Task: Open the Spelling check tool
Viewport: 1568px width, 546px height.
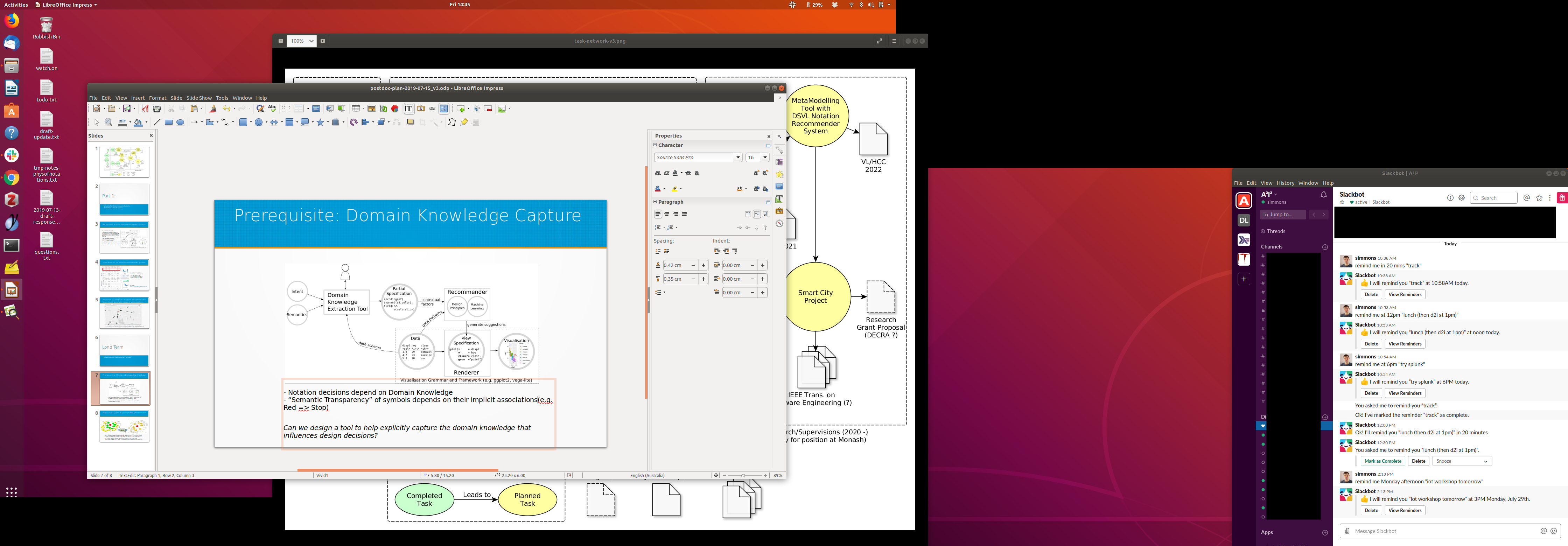Action: click(272, 108)
